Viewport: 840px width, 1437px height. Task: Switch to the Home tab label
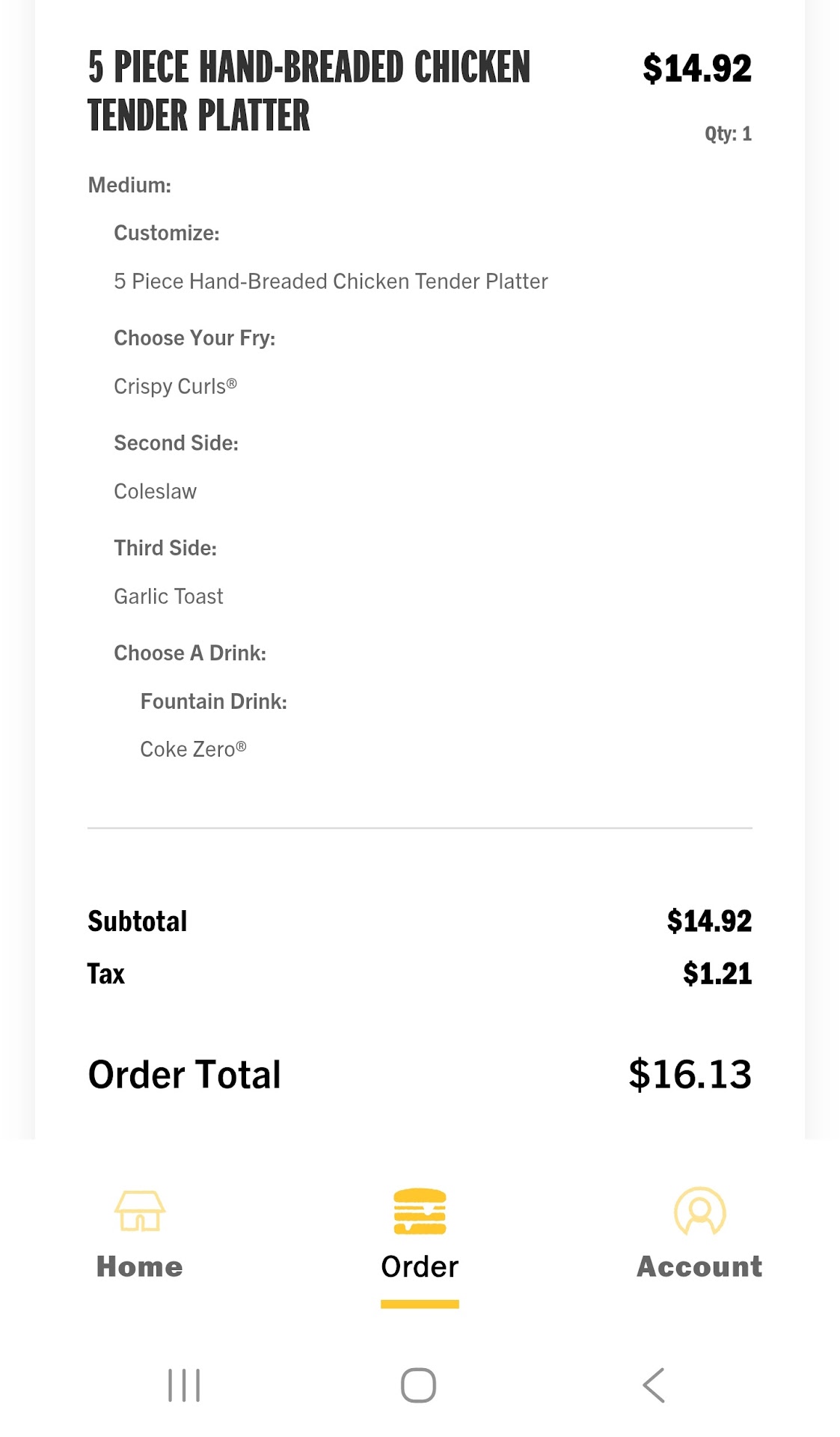coord(139,1266)
